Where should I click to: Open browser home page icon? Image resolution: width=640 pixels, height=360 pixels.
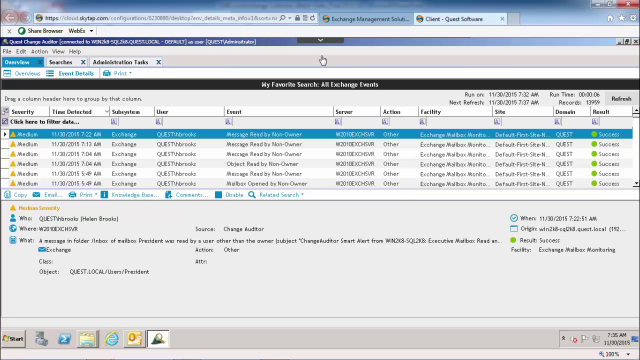click(x=610, y=18)
